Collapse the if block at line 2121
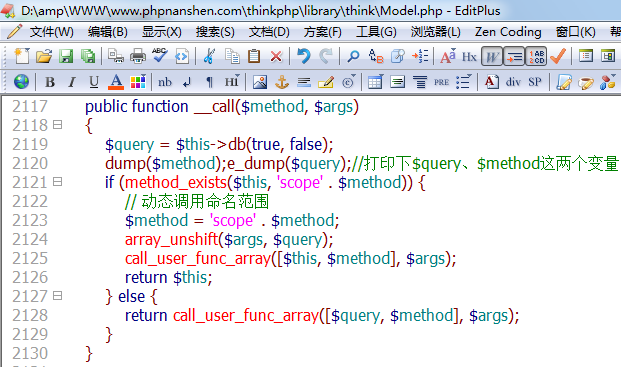Image resolution: width=621 pixels, height=367 pixels. [57, 182]
